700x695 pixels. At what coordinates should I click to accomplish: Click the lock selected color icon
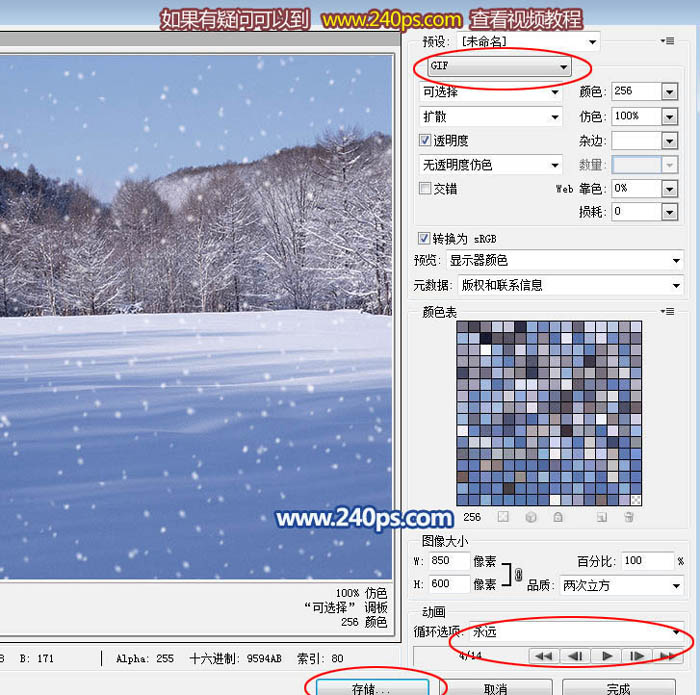pyautogui.click(x=558, y=517)
